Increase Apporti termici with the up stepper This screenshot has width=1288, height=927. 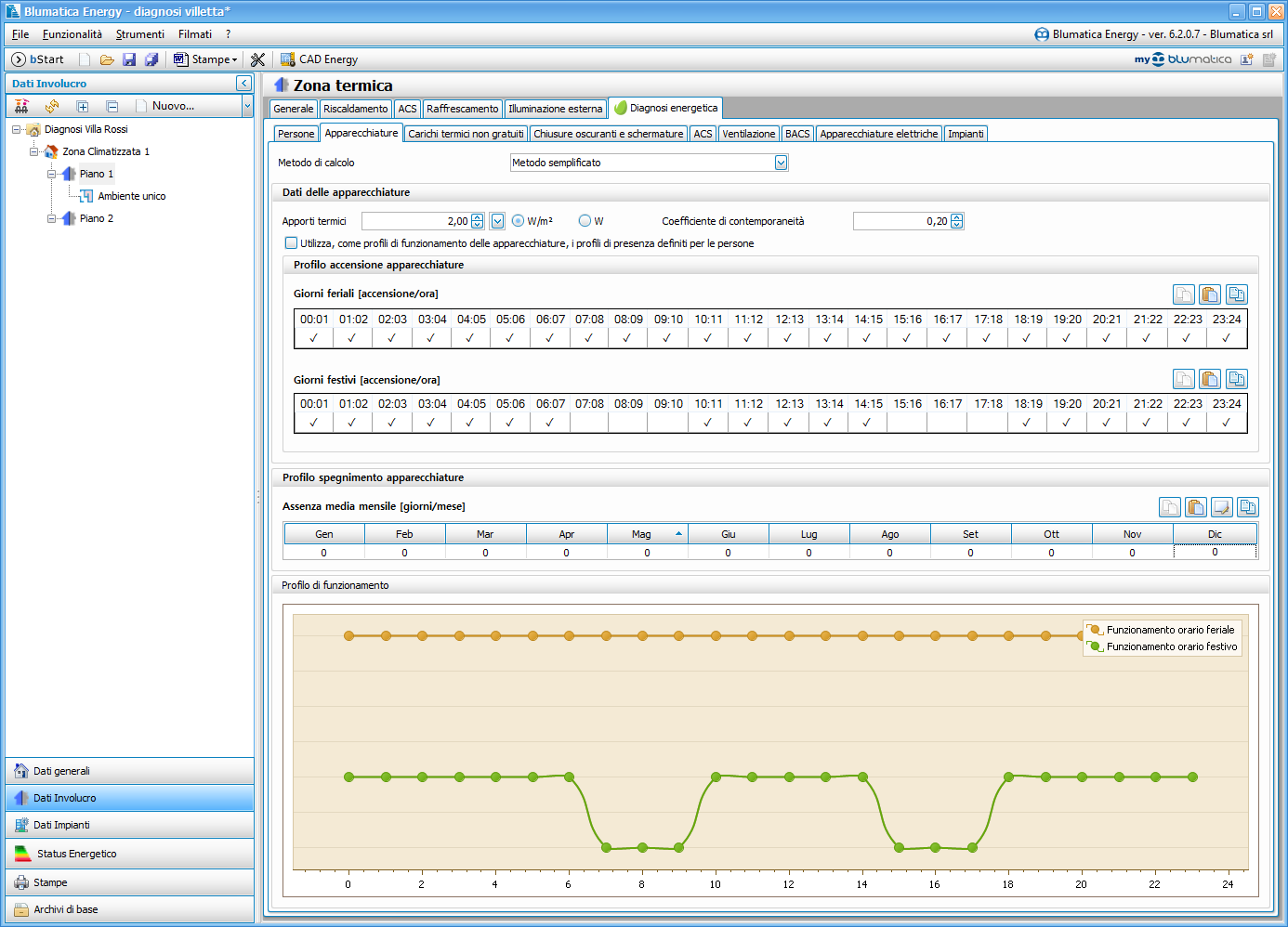click(x=478, y=217)
